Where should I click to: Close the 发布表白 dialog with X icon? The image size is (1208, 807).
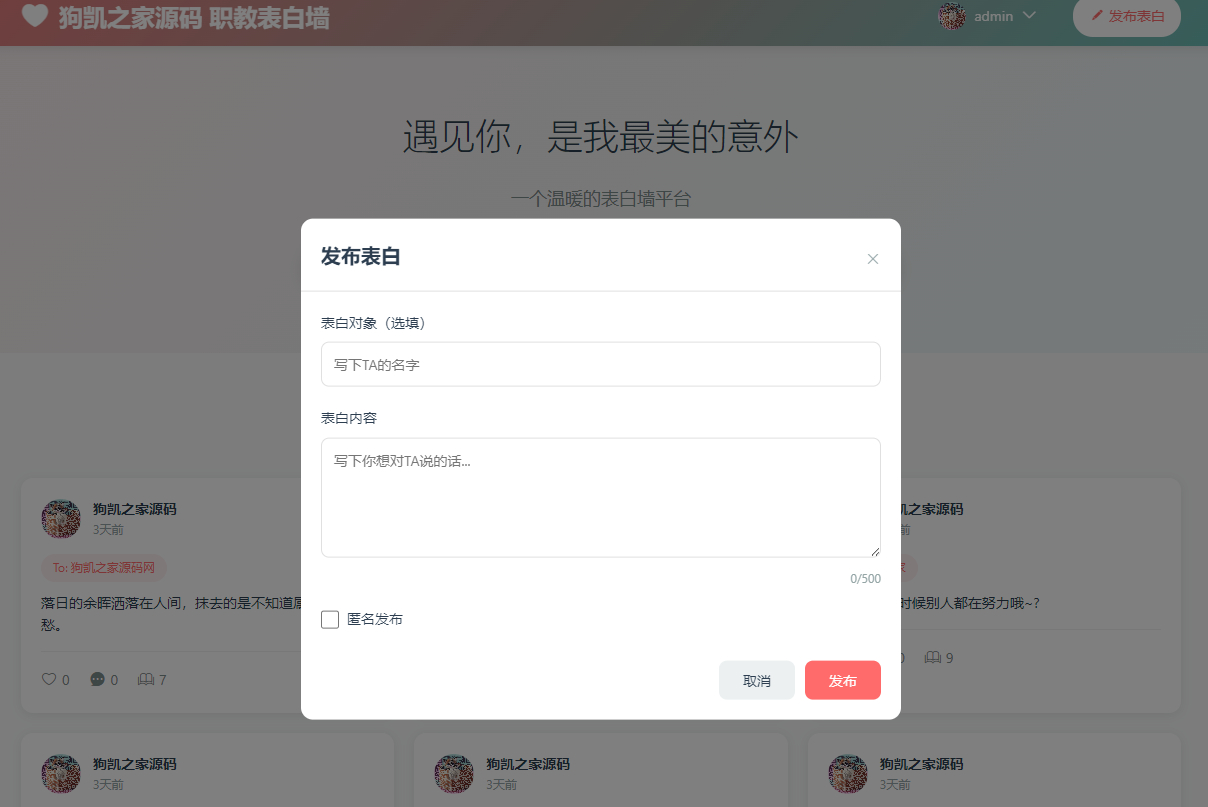[872, 259]
